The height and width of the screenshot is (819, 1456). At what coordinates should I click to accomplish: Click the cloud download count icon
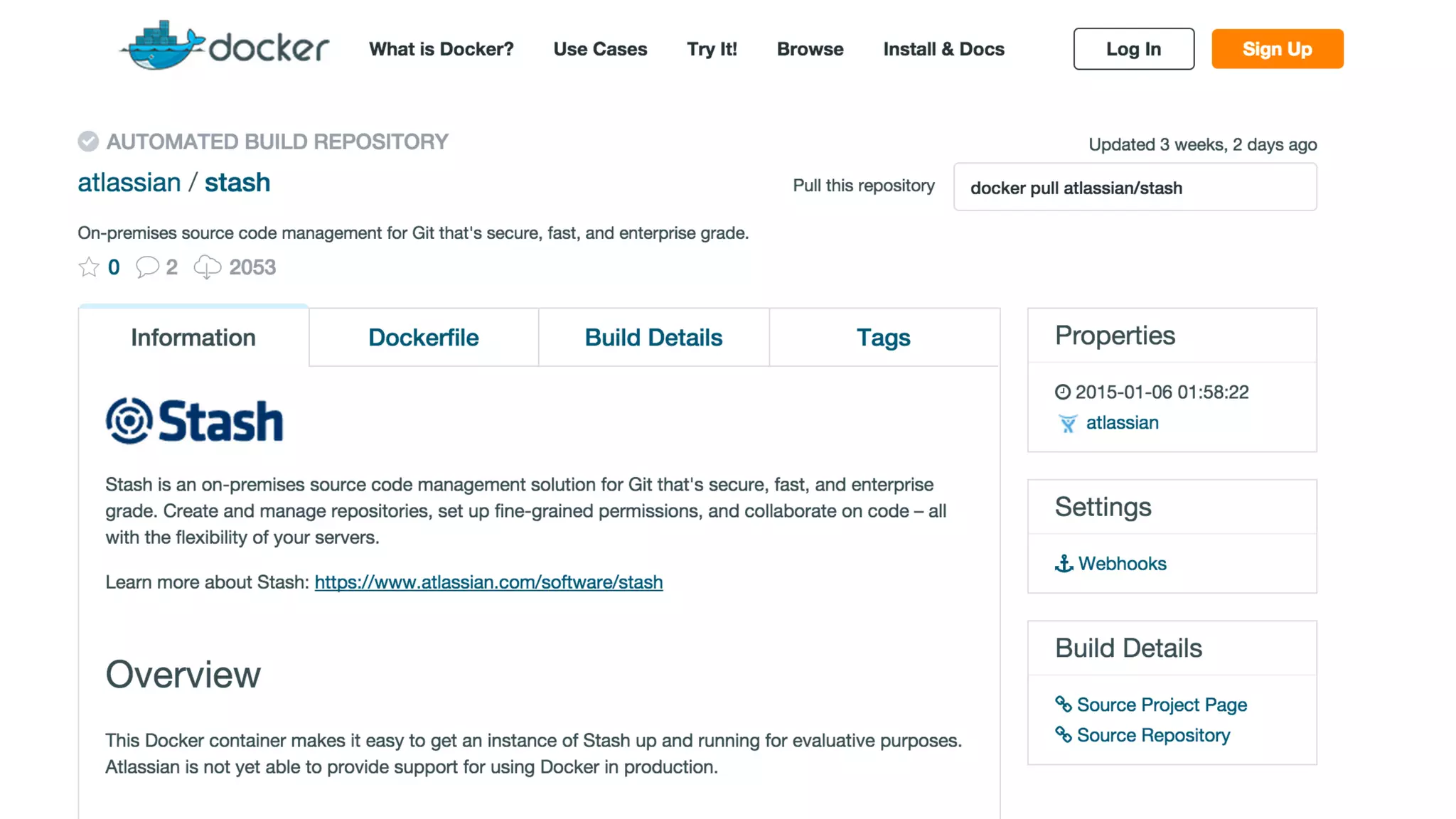pos(207,267)
